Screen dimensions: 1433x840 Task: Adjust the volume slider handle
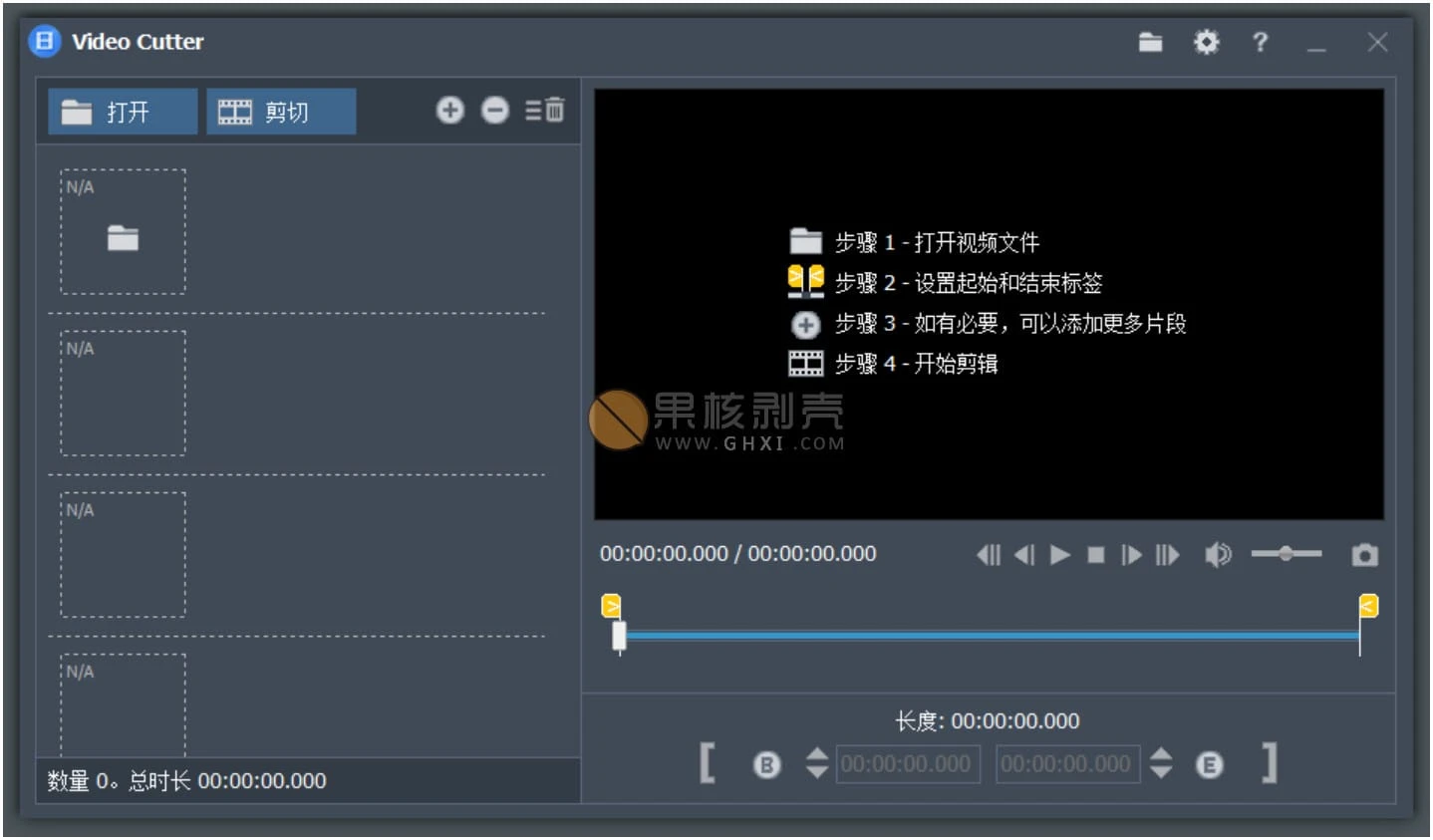click(x=1287, y=555)
